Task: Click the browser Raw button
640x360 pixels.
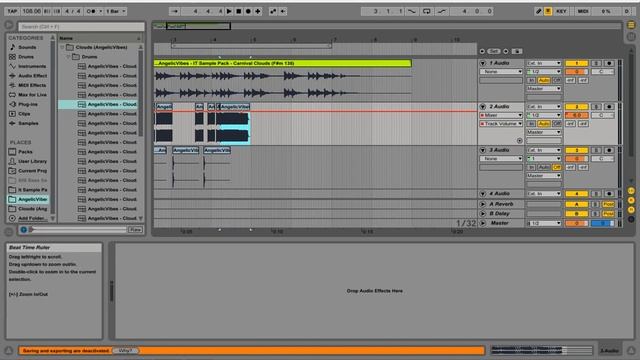Action: point(135,230)
